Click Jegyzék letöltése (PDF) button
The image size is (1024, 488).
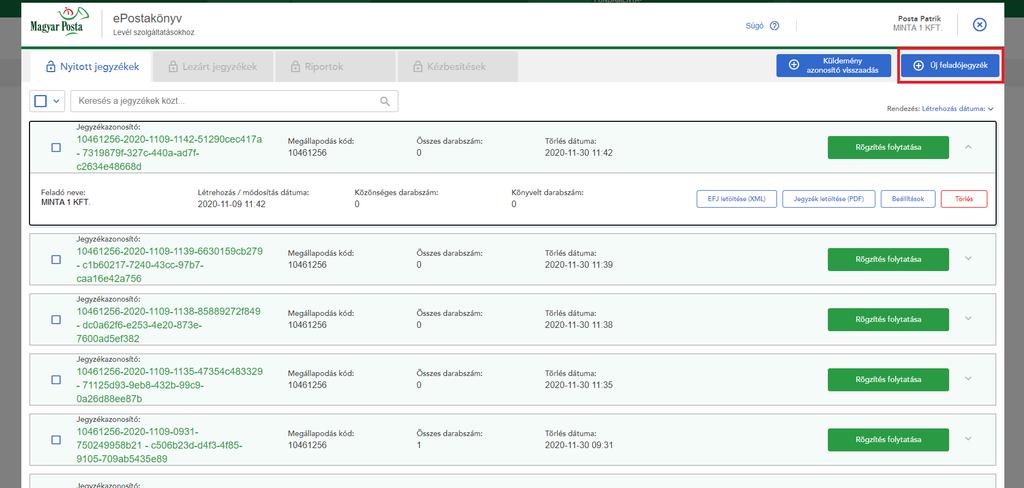(x=829, y=199)
